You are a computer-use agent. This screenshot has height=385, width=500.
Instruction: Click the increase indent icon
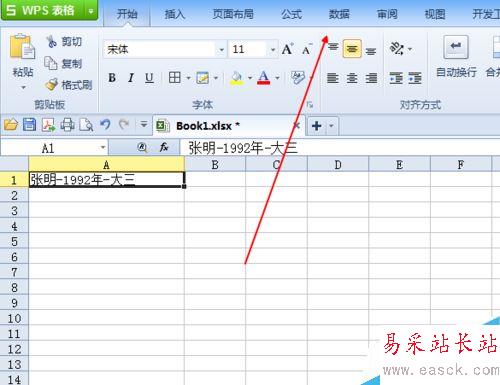[x=415, y=78]
